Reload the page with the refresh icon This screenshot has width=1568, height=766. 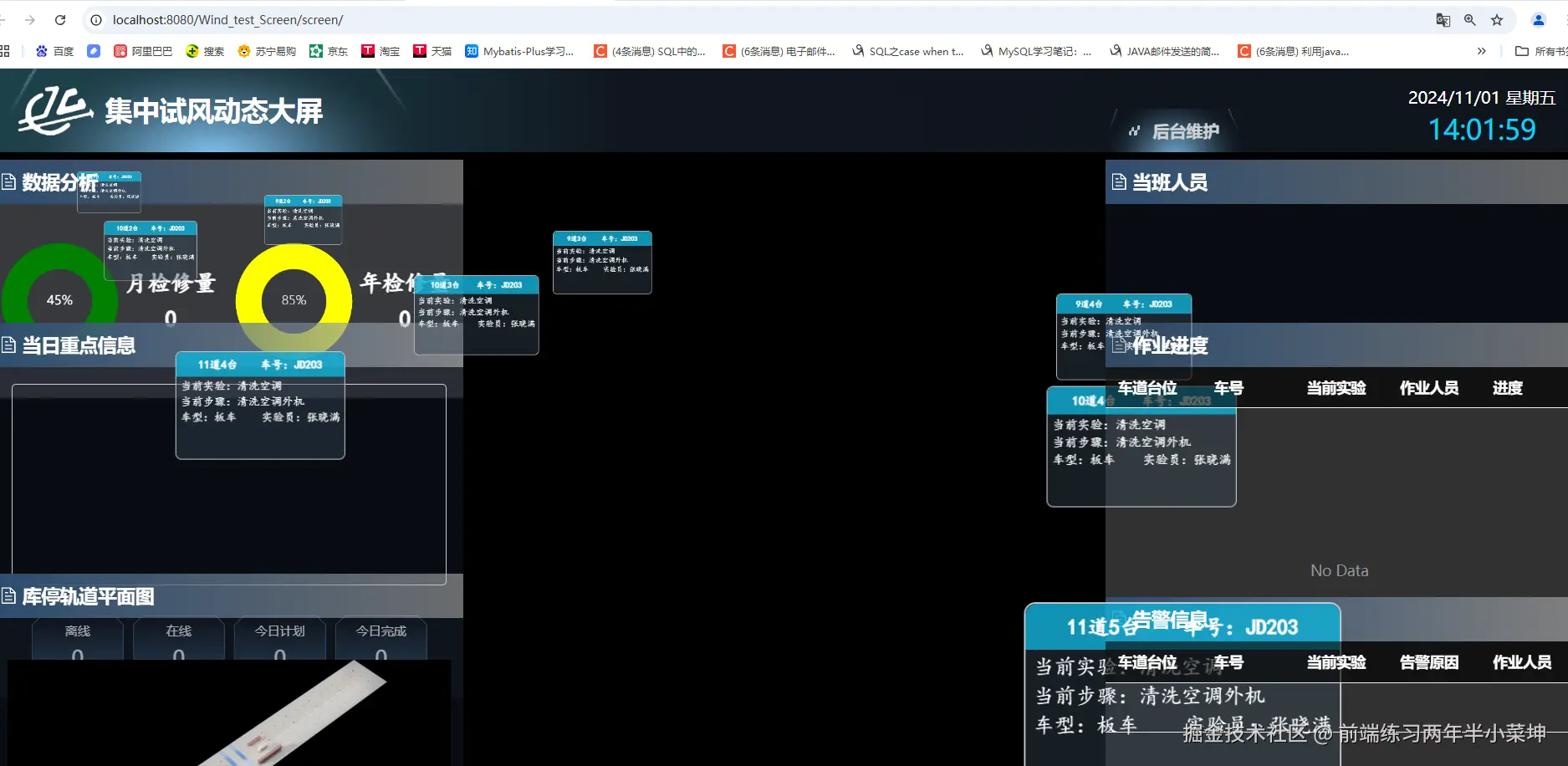click(60, 20)
